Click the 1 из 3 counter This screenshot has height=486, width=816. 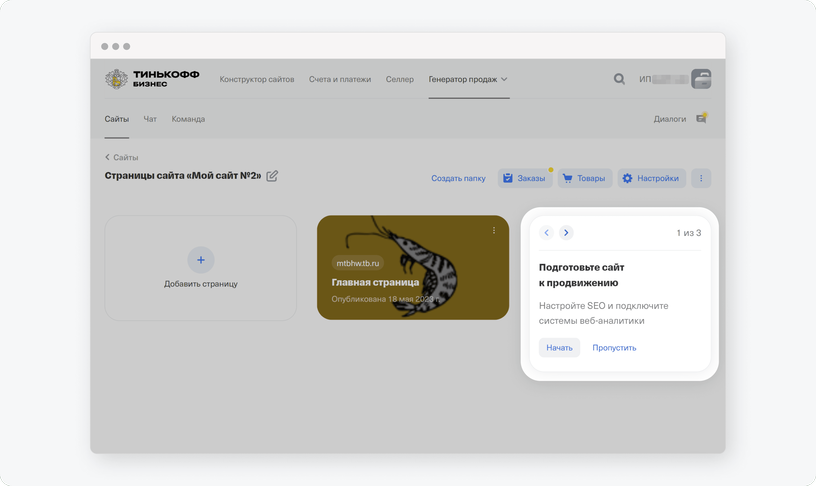tap(689, 233)
